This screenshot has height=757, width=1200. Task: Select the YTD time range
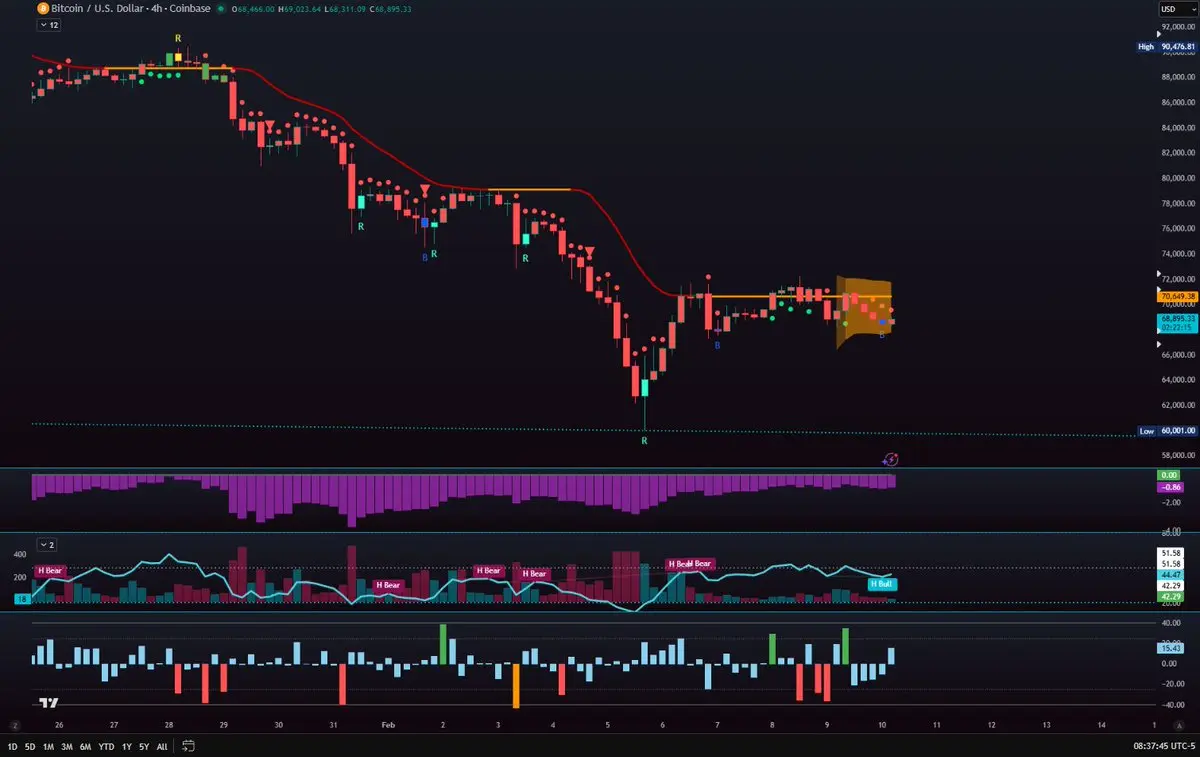point(106,746)
